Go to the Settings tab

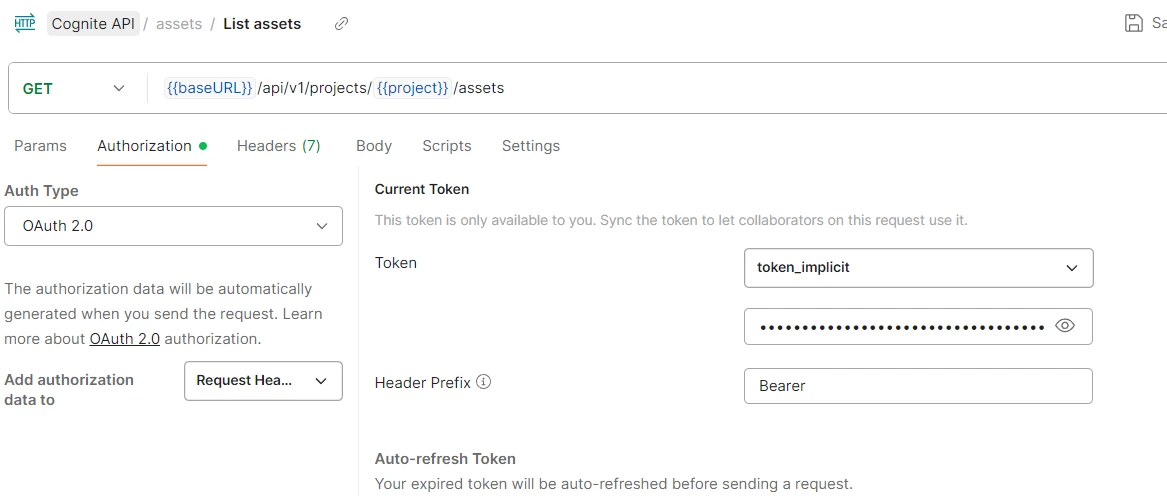click(x=531, y=146)
